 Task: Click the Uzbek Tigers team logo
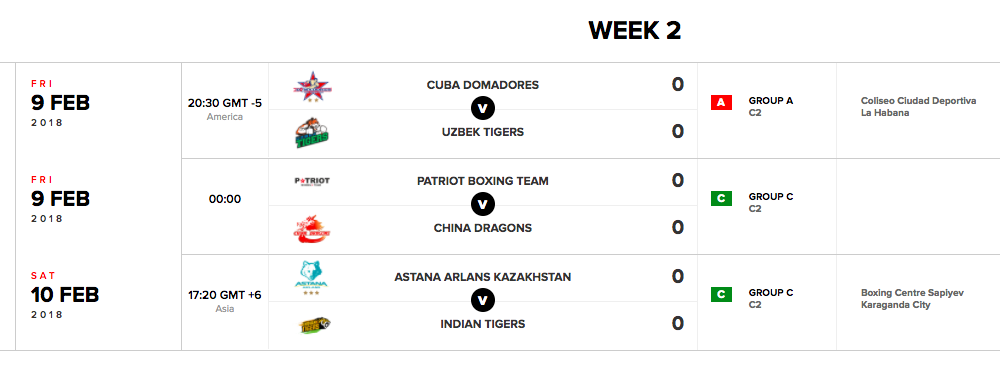coord(313,133)
